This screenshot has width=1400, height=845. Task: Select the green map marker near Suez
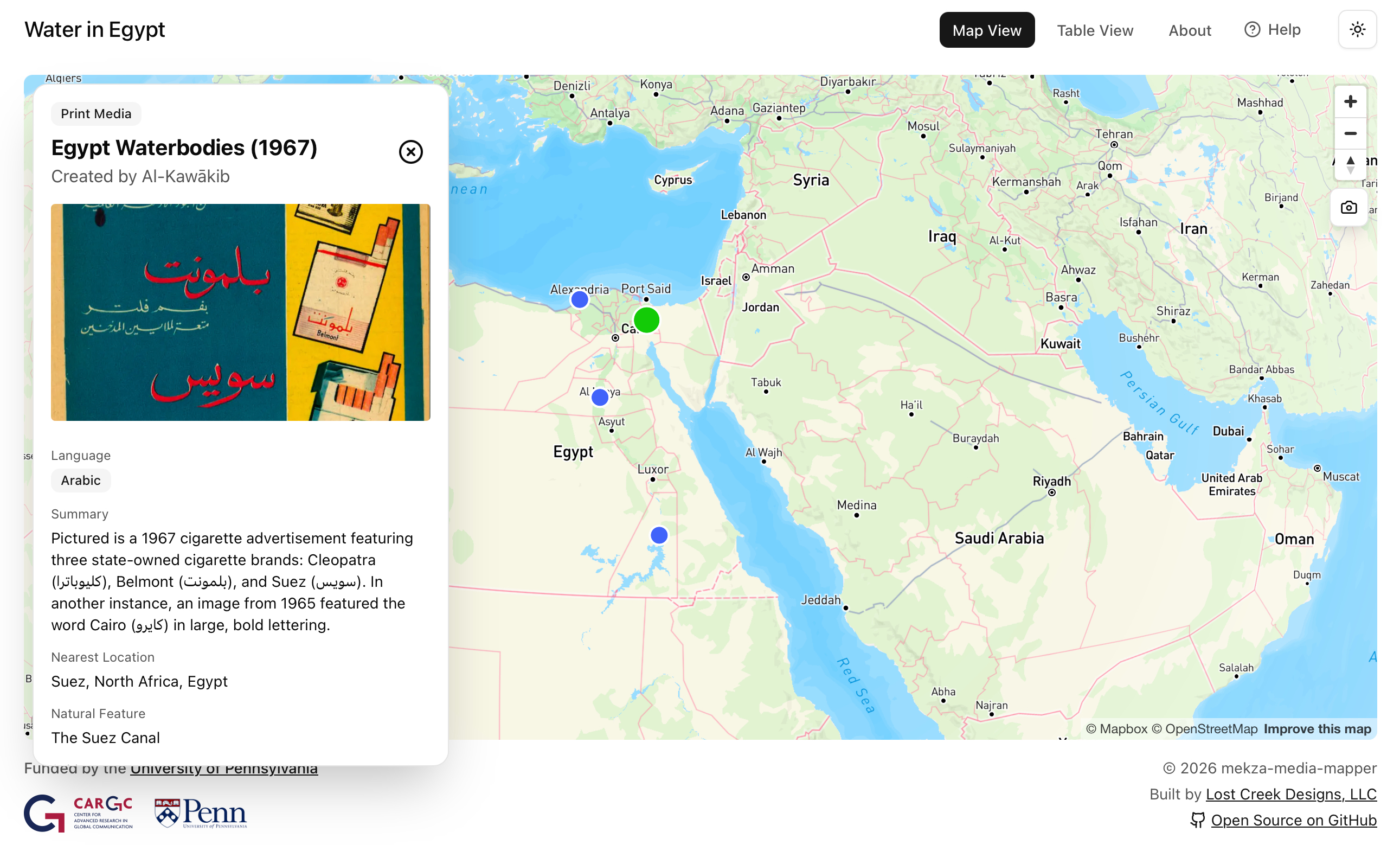pyautogui.click(x=646, y=320)
